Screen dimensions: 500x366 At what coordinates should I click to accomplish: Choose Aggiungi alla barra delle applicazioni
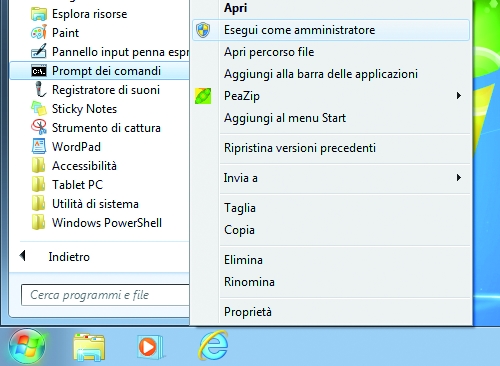coord(321,74)
